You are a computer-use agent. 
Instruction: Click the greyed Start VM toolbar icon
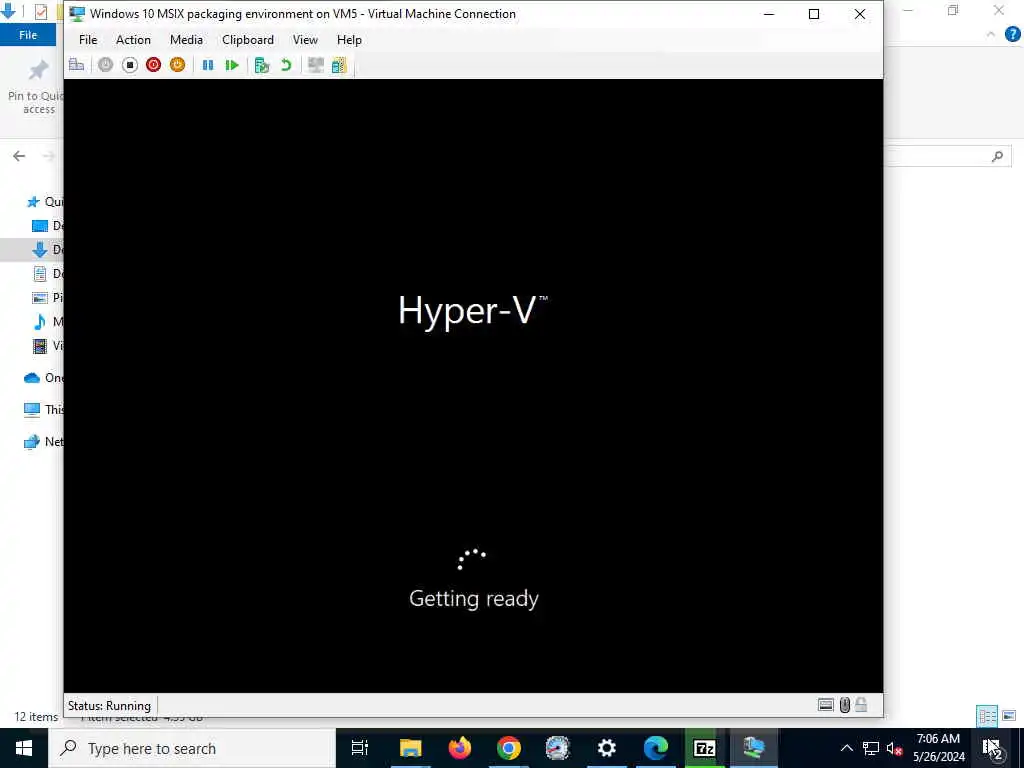105,65
